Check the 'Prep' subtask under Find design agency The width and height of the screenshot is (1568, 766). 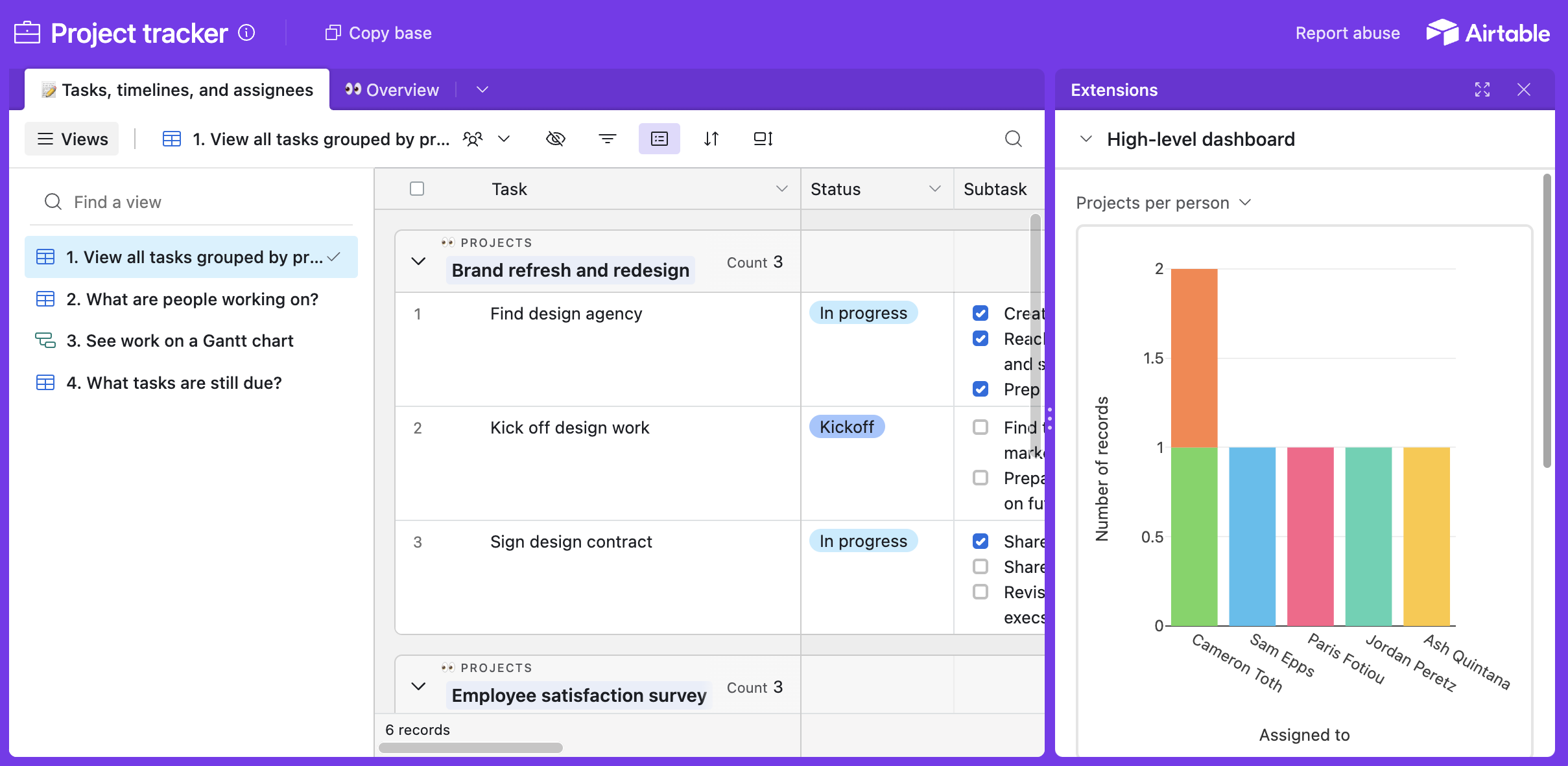[x=980, y=389]
